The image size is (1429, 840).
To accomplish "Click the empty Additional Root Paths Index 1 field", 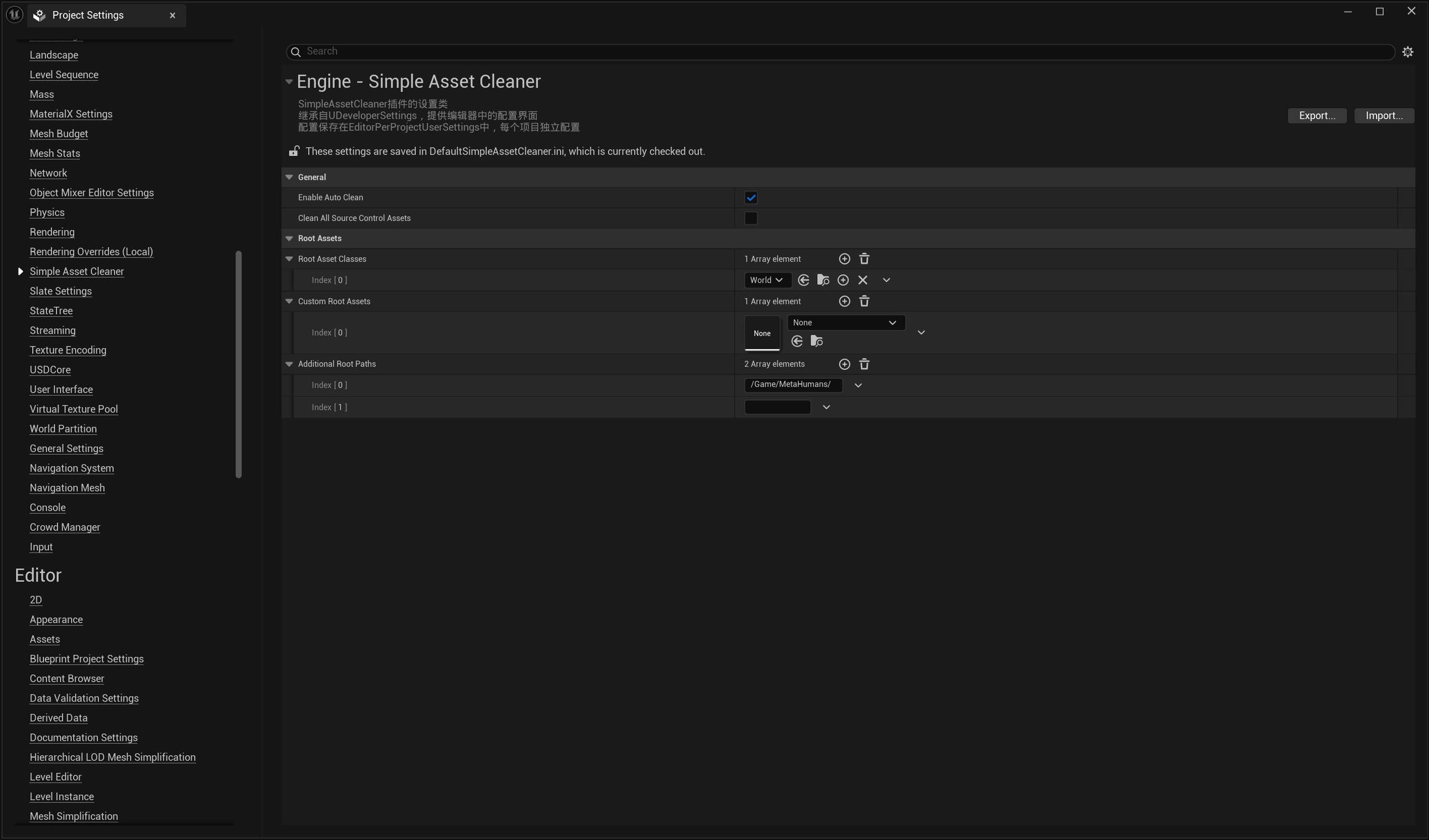I will click(777, 407).
